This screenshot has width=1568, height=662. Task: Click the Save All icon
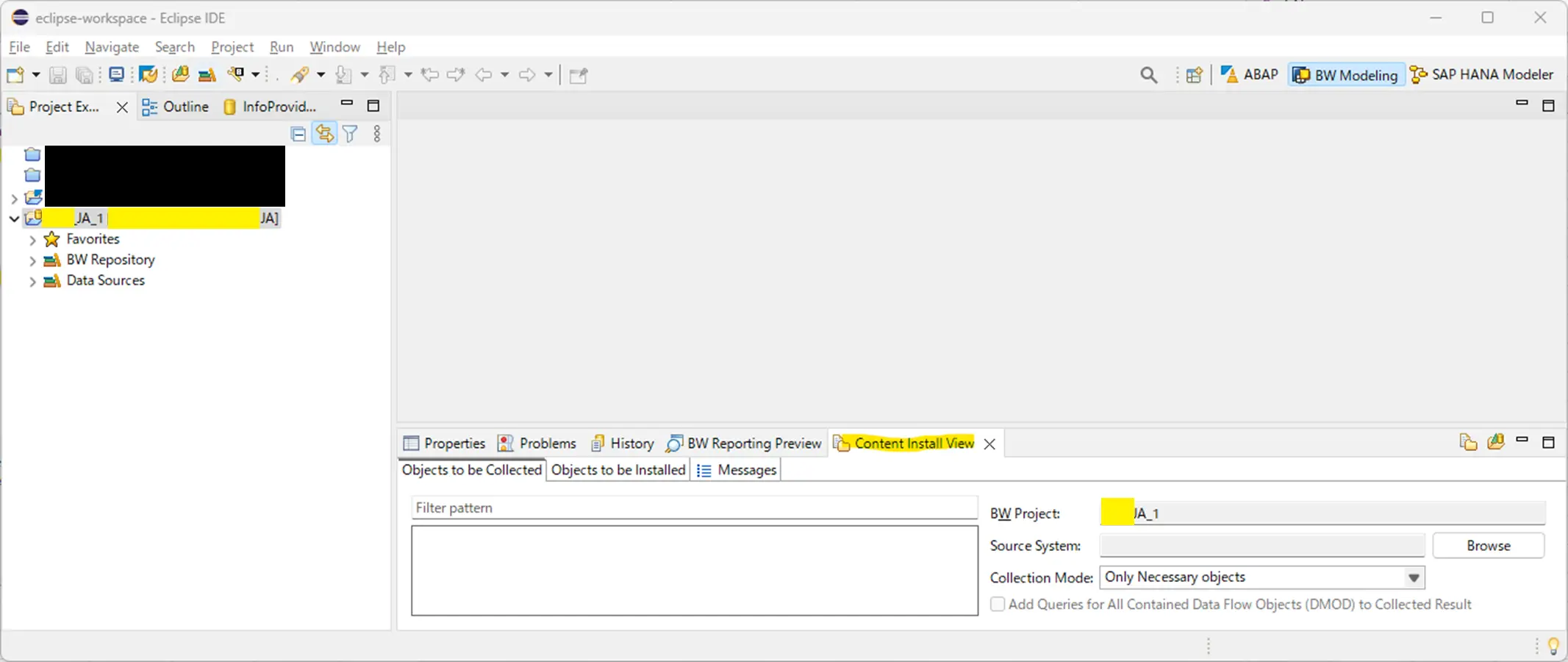click(x=85, y=75)
